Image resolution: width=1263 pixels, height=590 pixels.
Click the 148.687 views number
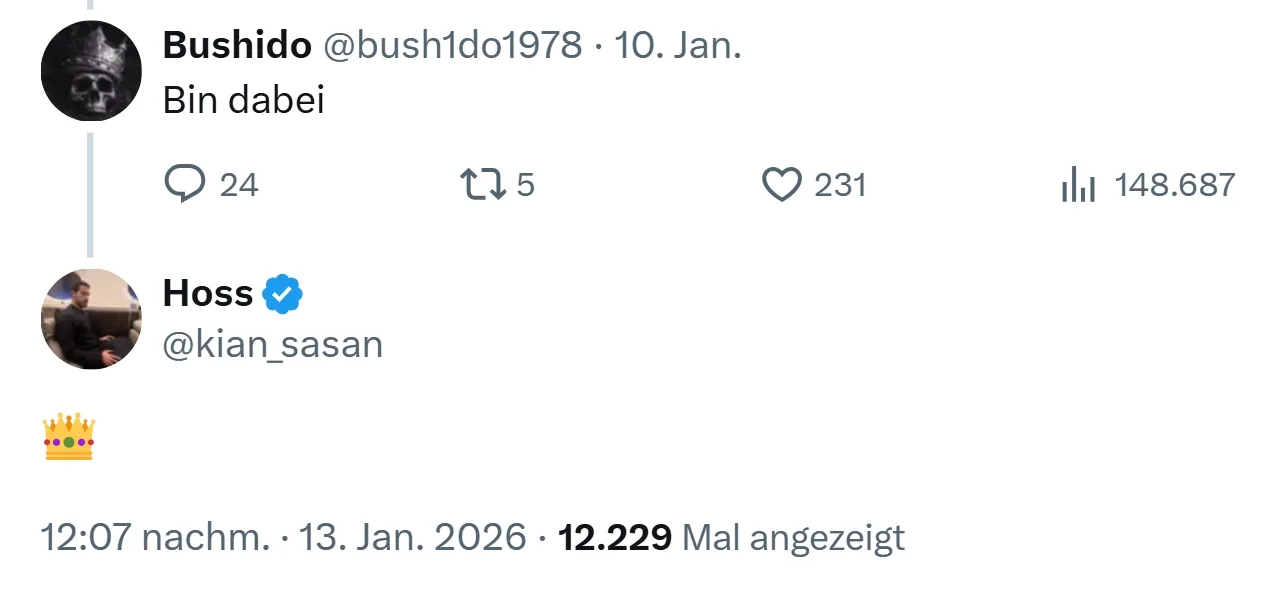[x=1175, y=185]
